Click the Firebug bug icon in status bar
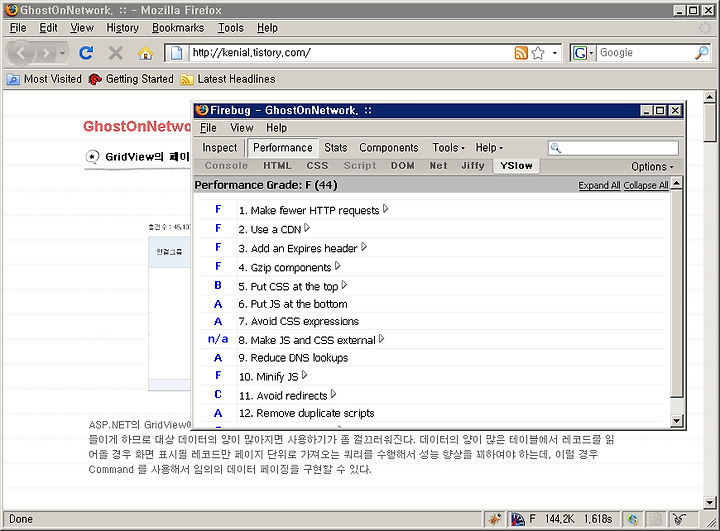Screen dimensions: 720x531 point(495,520)
